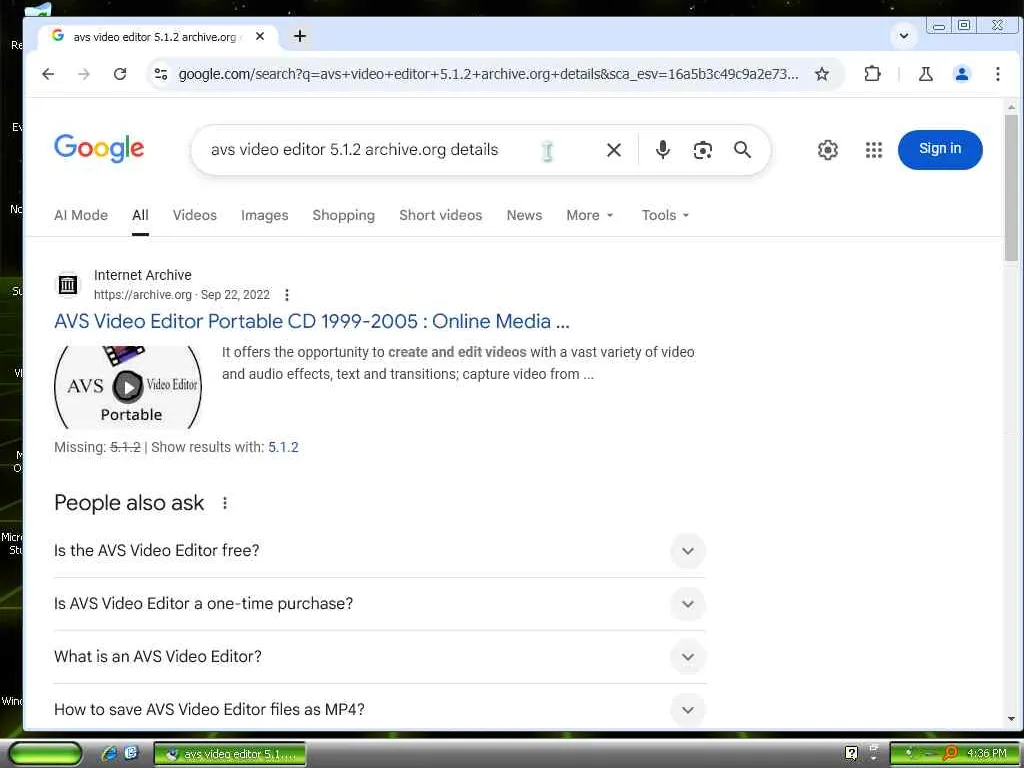Select the avs video editor taskbar button
The height and width of the screenshot is (768, 1024).
point(230,754)
